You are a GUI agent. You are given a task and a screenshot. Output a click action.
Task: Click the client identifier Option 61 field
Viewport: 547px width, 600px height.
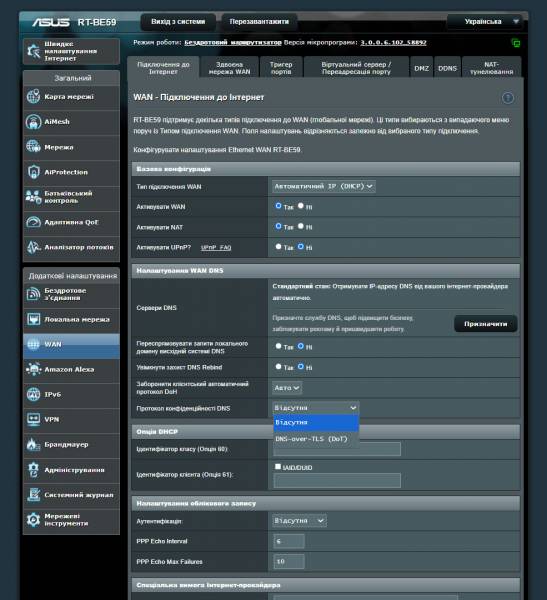tap(337, 480)
